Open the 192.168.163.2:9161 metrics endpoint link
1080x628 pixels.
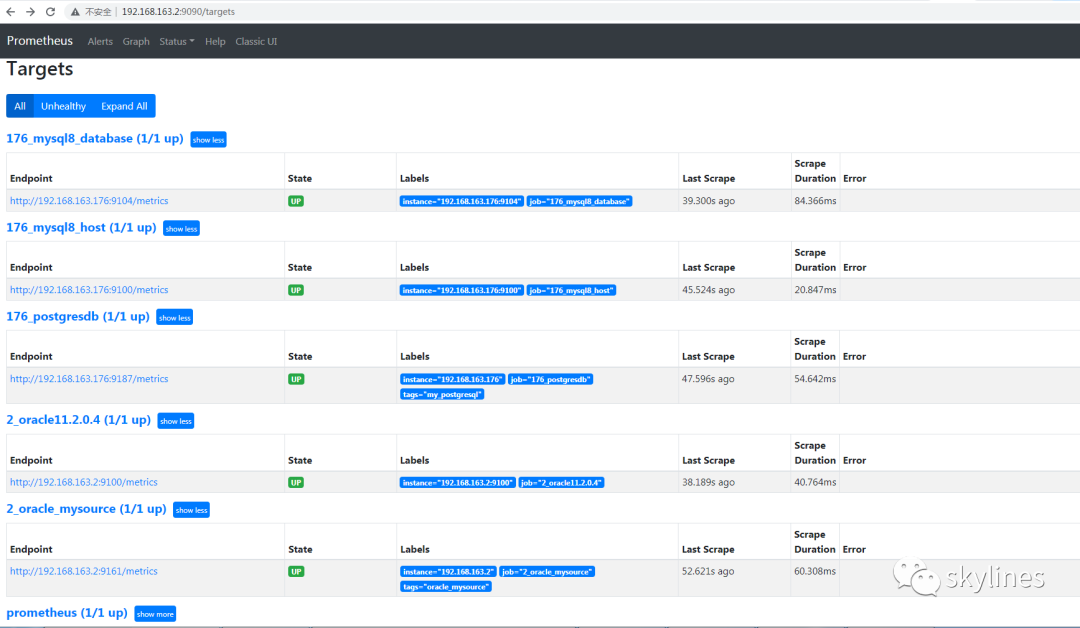point(84,571)
